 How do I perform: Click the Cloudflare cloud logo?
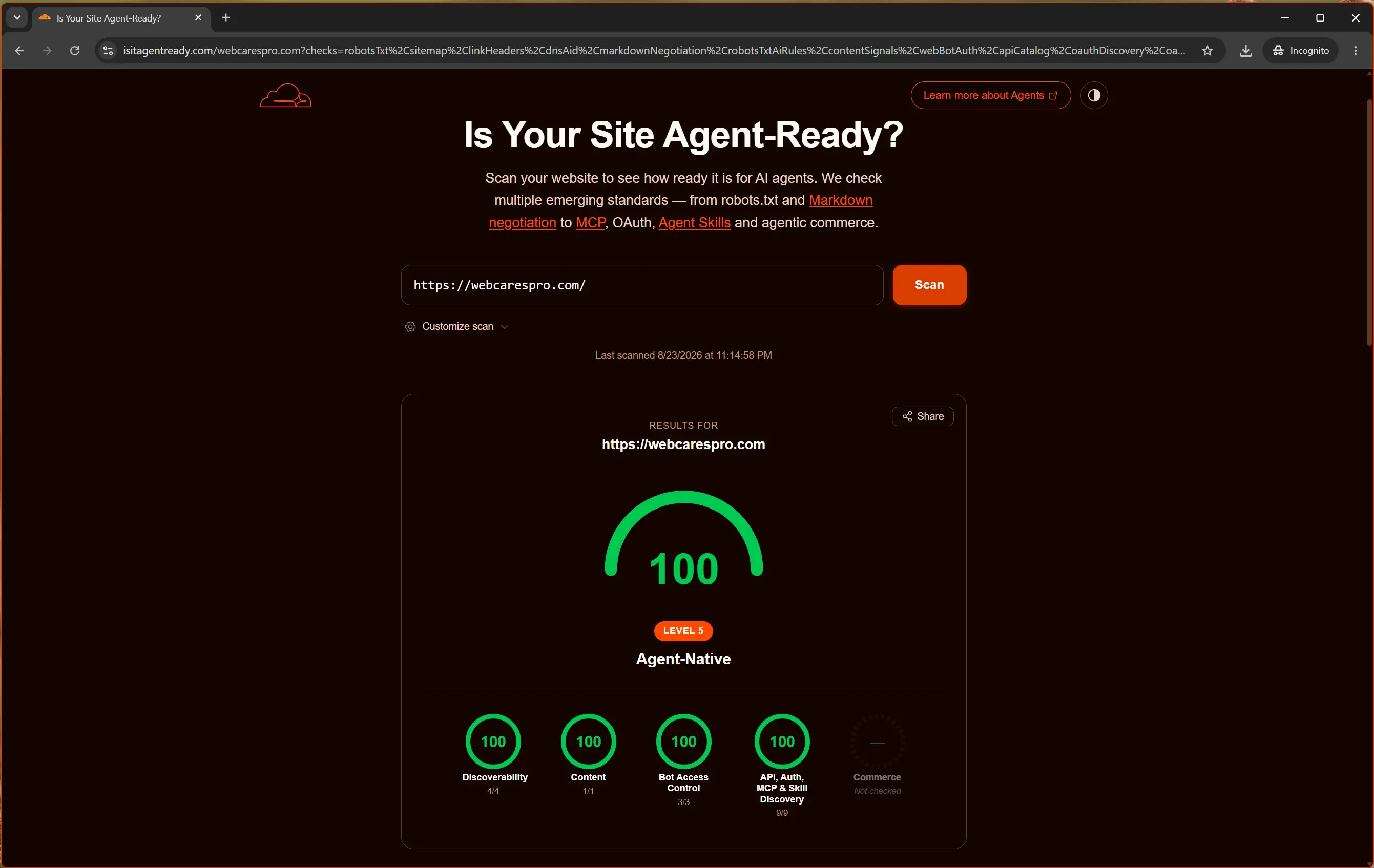[x=285, y=95]
